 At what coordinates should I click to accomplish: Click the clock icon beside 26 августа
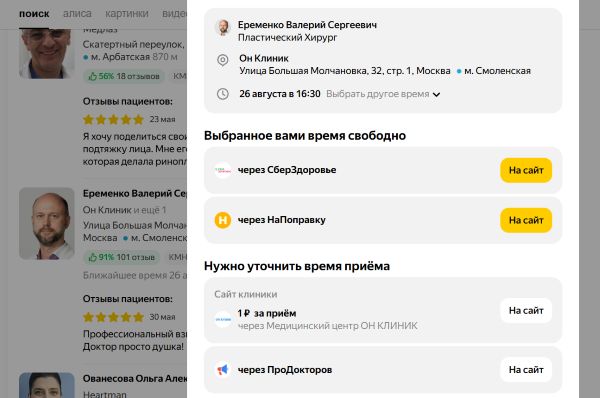(223, 94)
